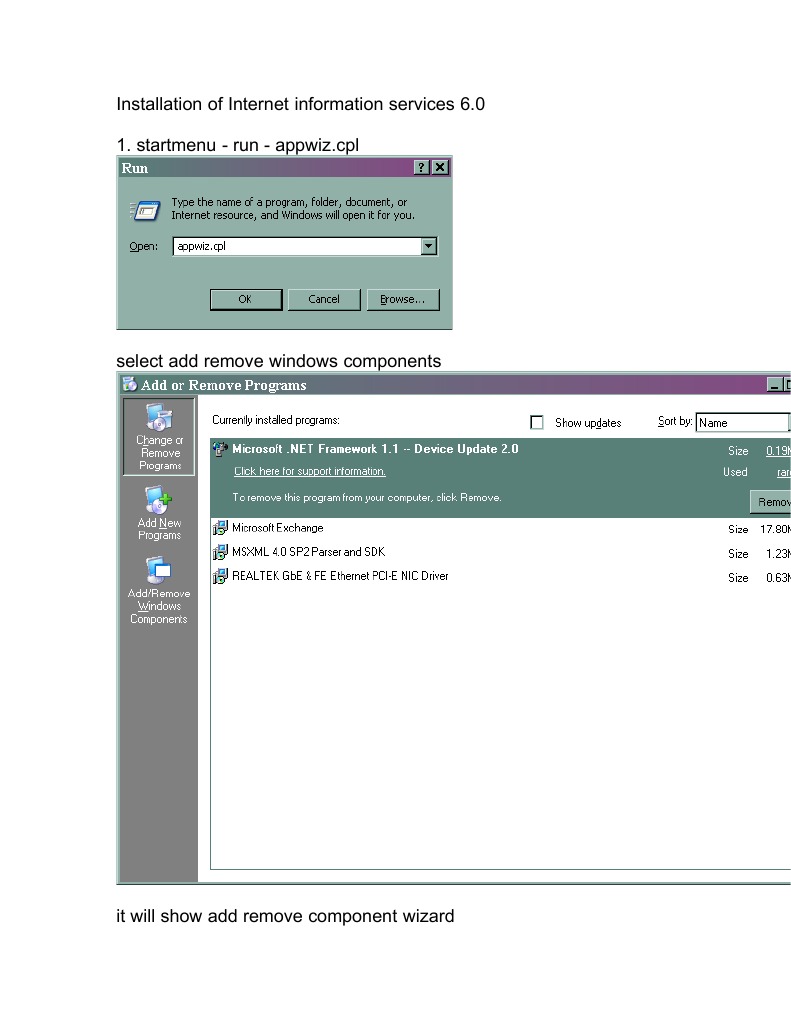This screenshot has width=791, height=1023.
Task: Click the Remove button for .NET Framework
Action: click(771, 502)
